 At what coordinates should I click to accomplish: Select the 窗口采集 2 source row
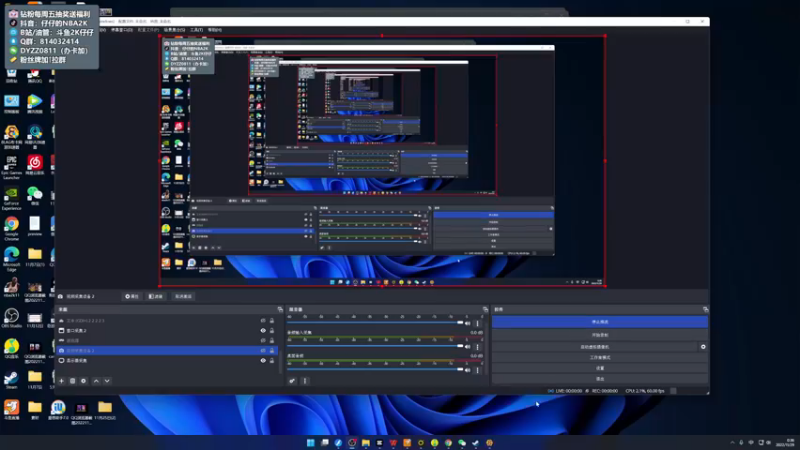166,331
